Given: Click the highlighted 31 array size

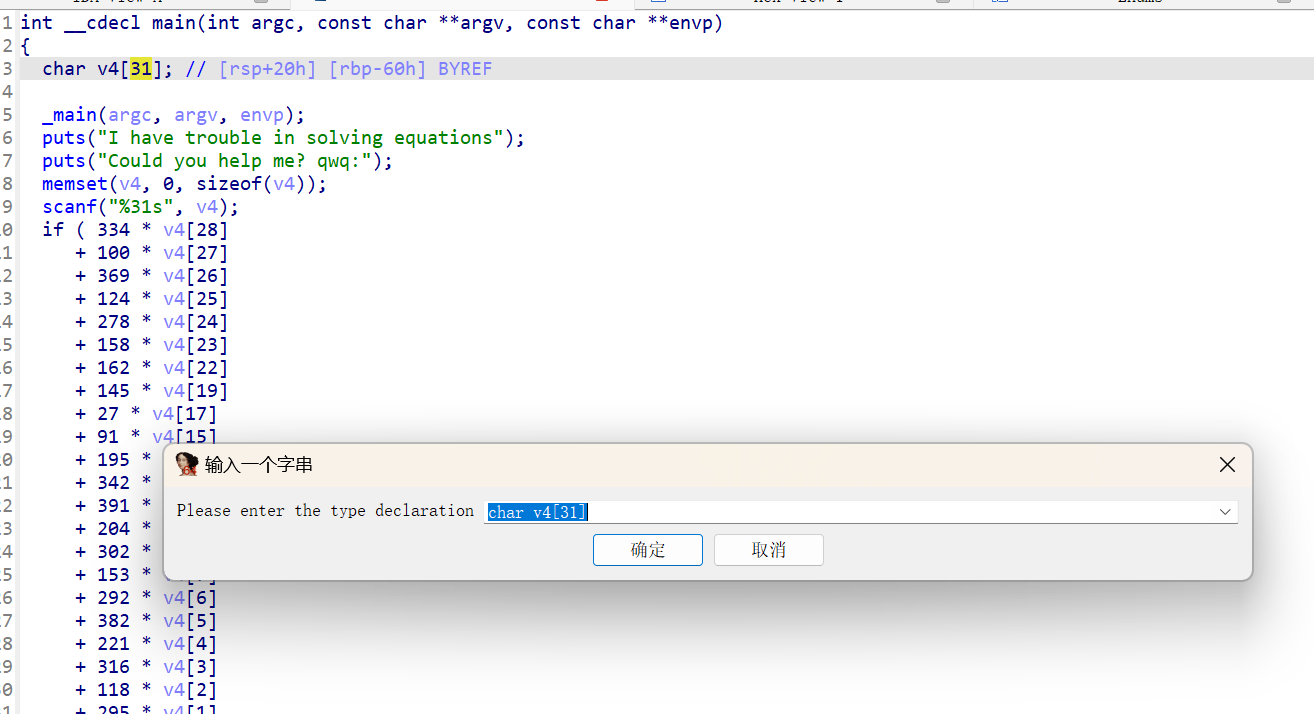Looking at the screenshot, I should (140, 69).
